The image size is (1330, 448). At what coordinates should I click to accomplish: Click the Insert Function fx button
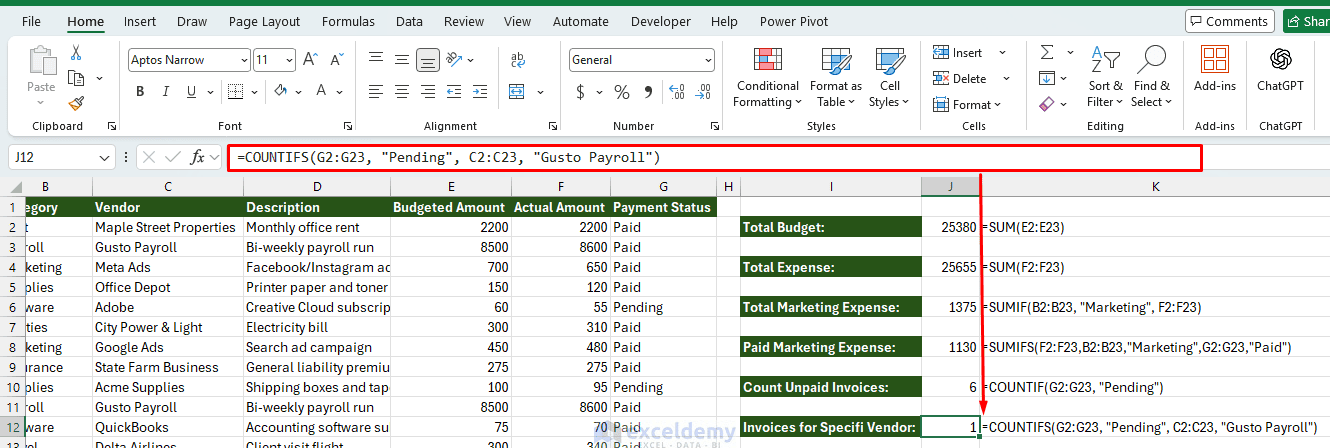198,157
